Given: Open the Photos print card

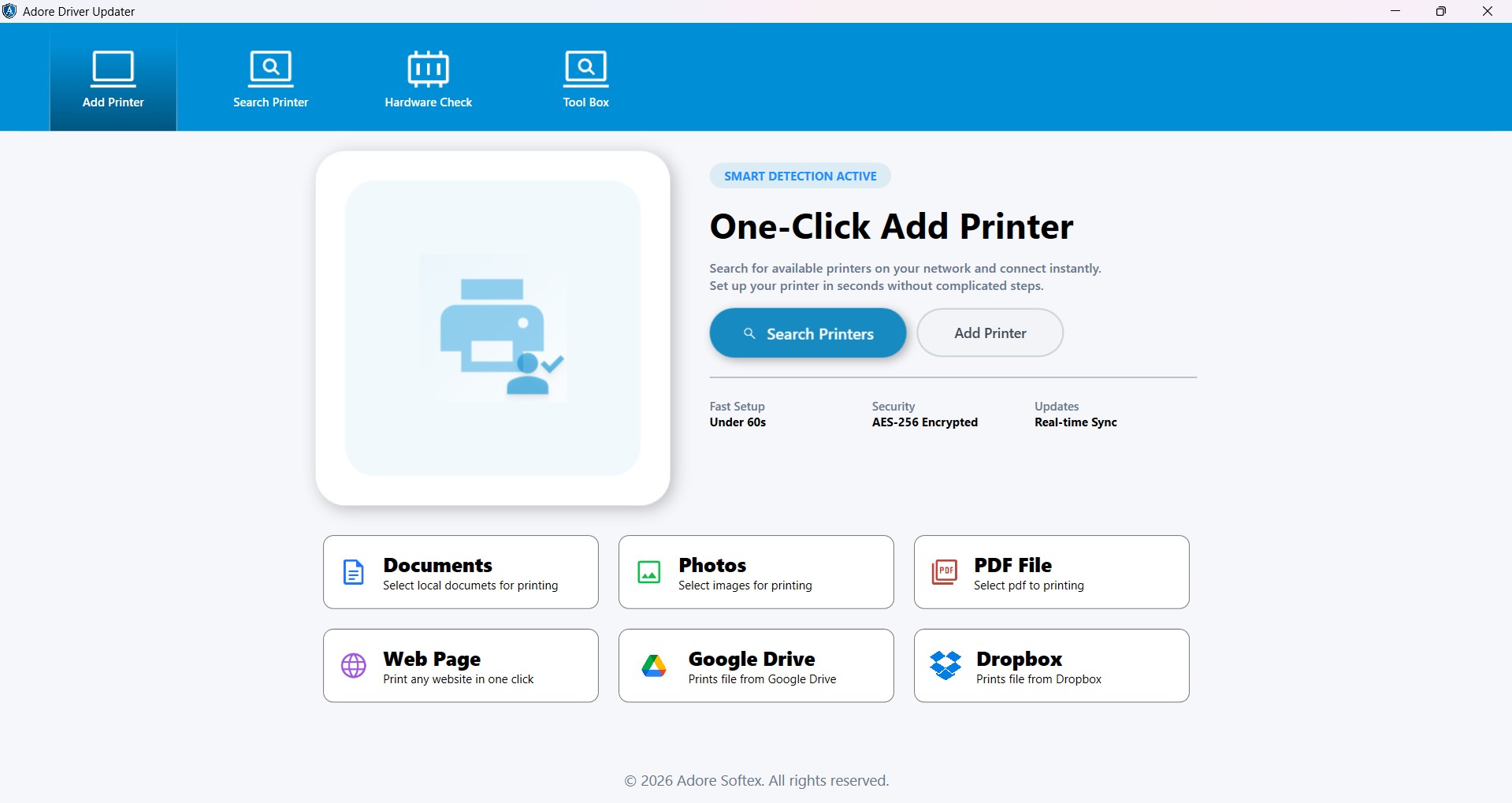Looking at the screenshot, I should [x=756, y=572].
